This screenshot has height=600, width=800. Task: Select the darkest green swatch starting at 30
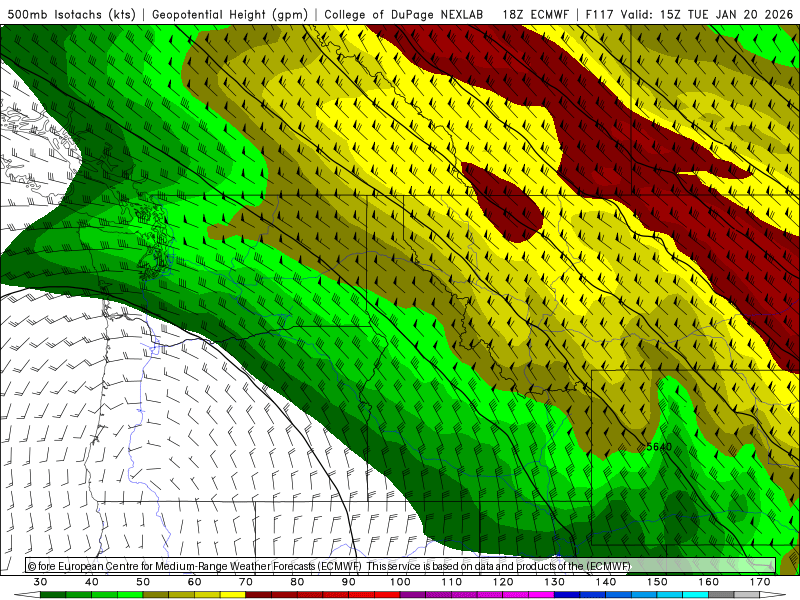point(53,594)
